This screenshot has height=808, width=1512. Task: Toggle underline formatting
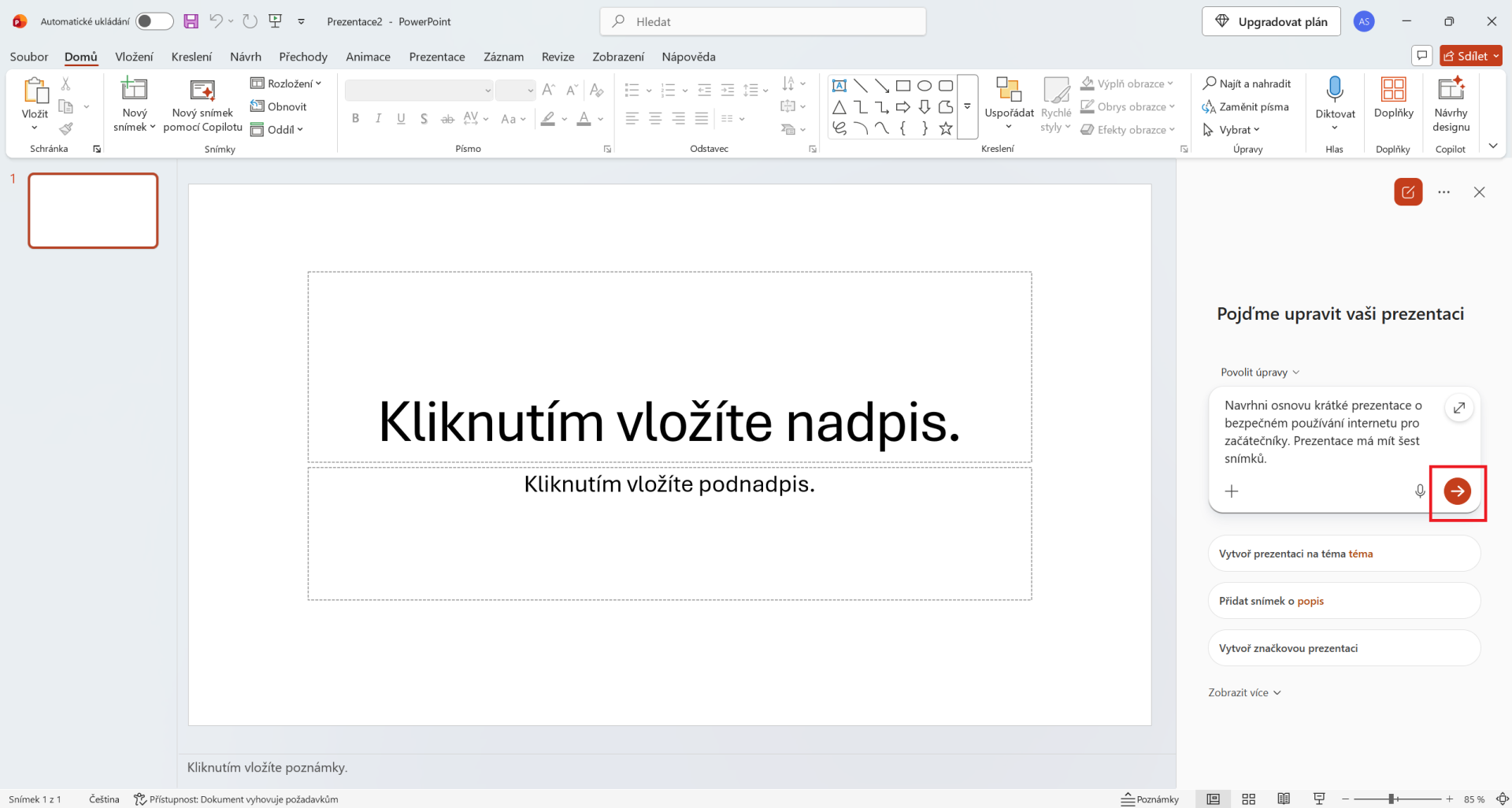point(401,119)
